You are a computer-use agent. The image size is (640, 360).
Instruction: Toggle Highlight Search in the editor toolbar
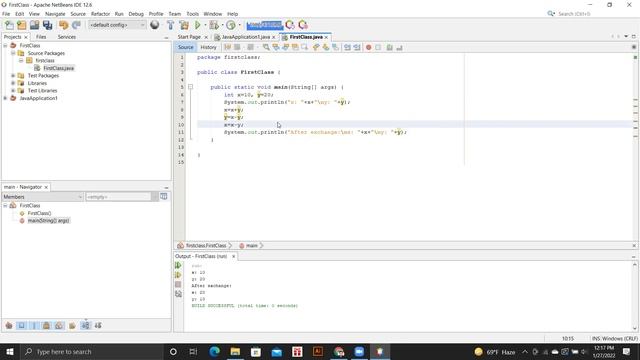(295, 47)
